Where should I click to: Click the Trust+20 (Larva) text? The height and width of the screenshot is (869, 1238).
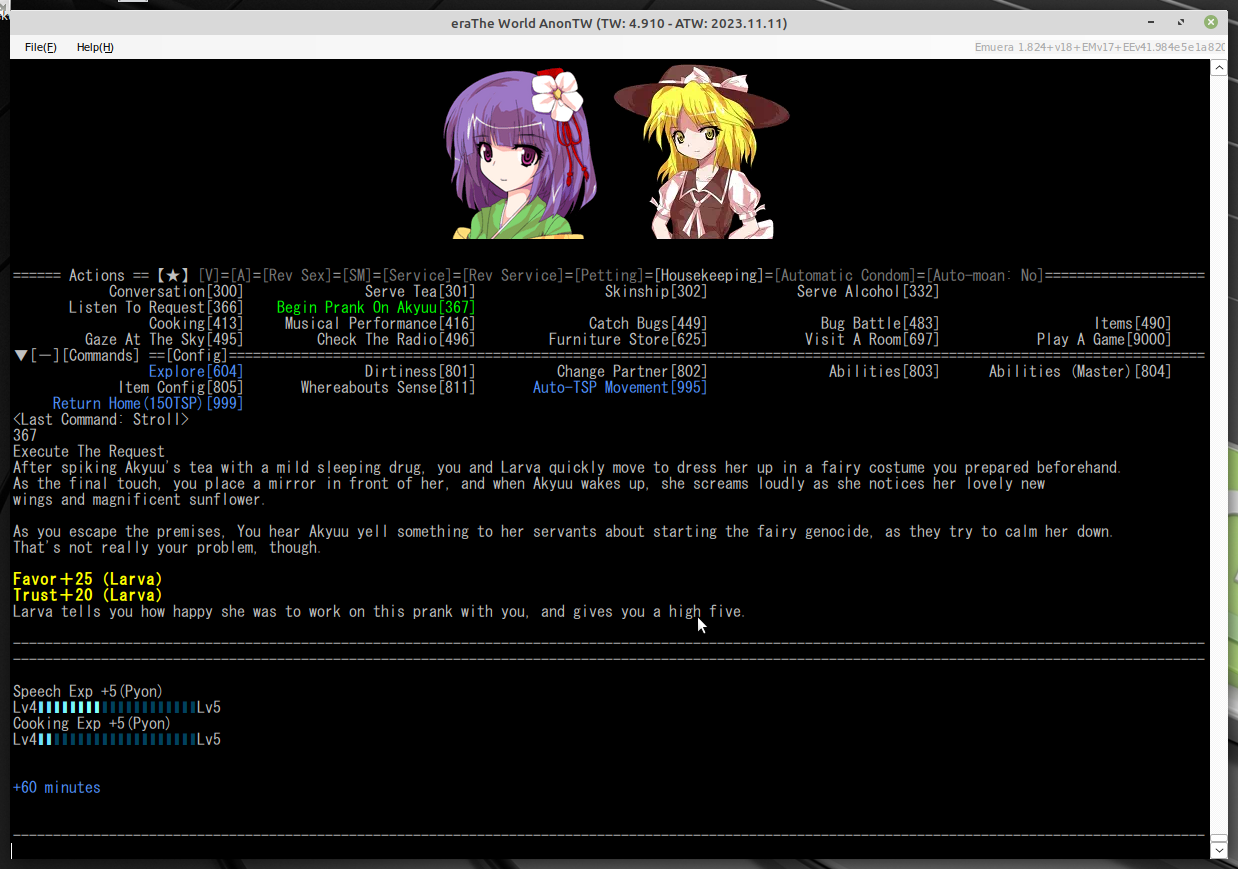[88, 596]
